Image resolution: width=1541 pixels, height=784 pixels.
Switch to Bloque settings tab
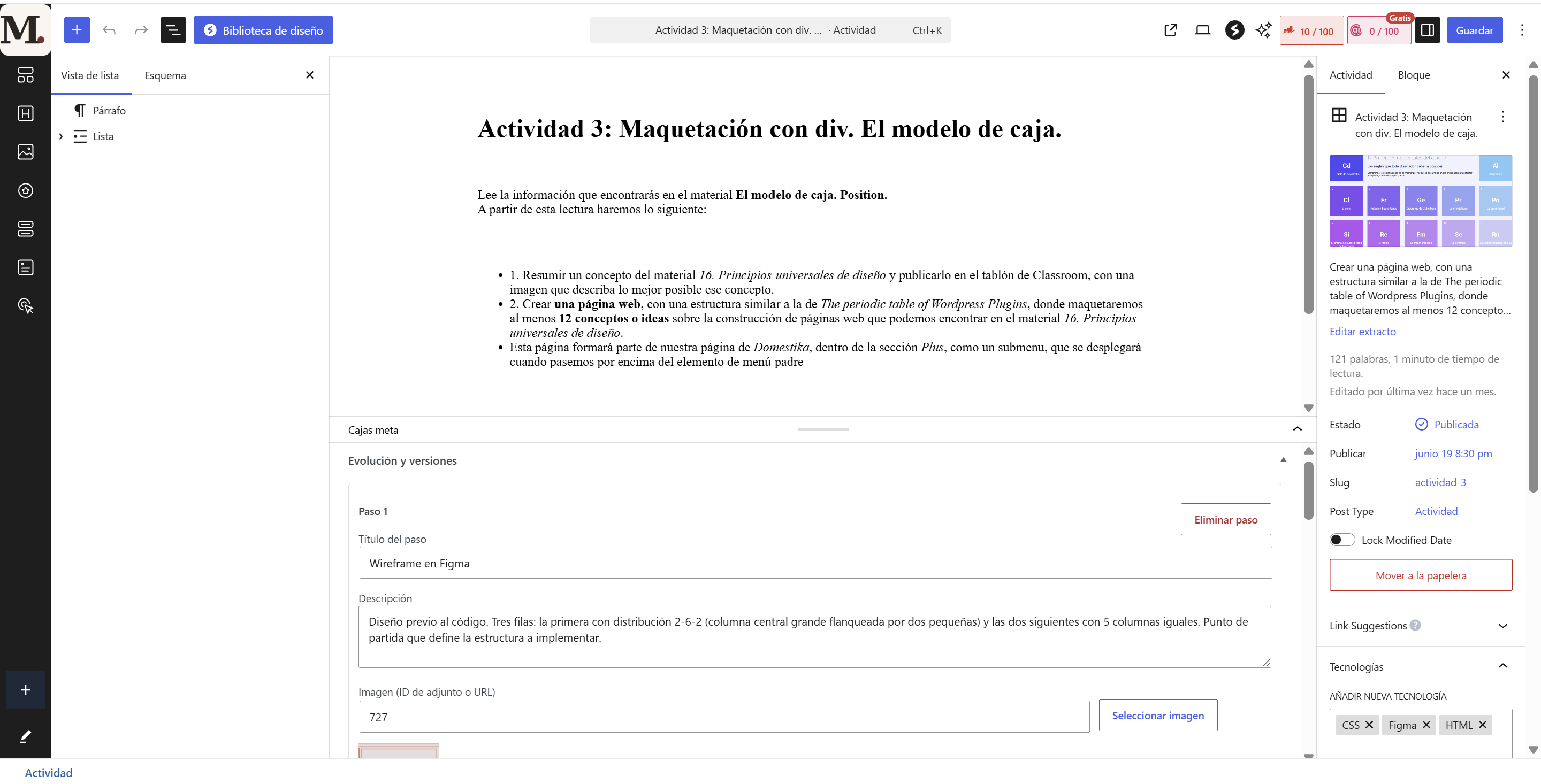click(x=1414, y=75)
